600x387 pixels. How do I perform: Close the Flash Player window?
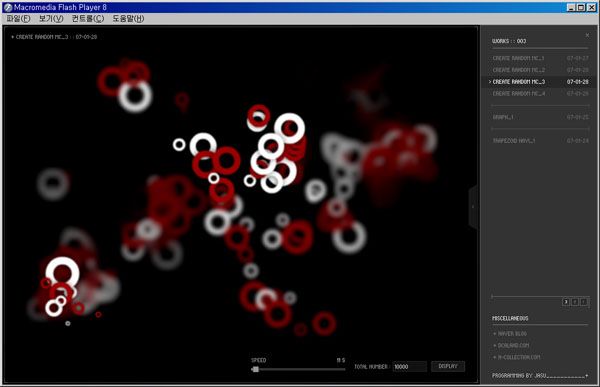591,7
